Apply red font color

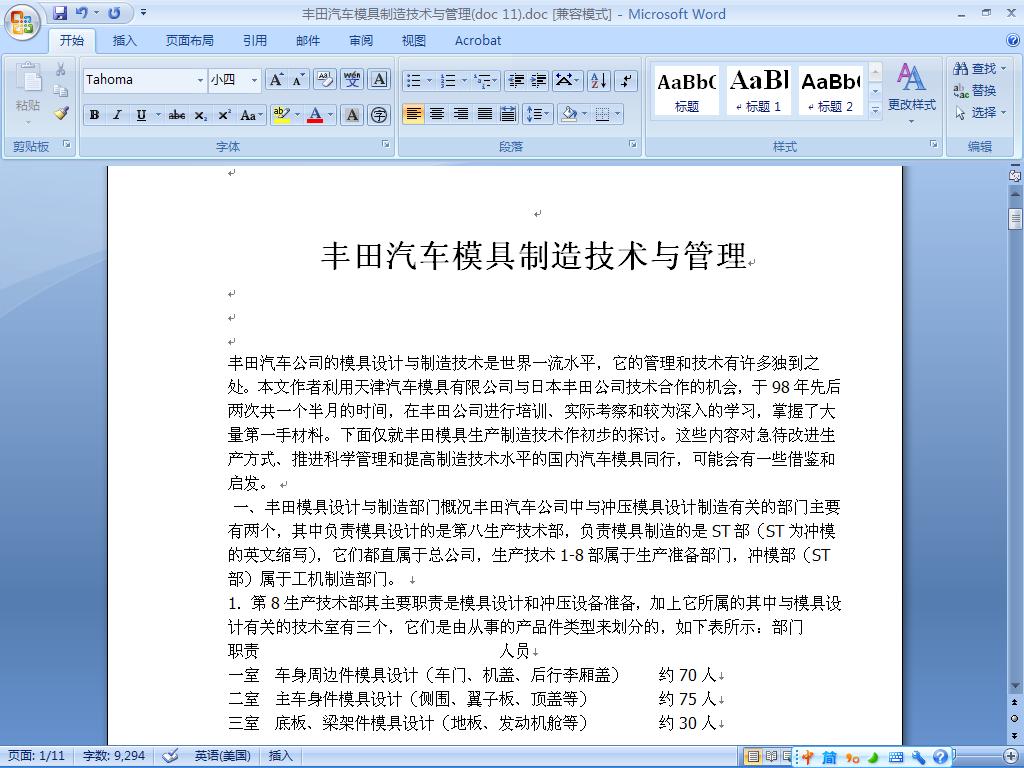tap(315, 116)
